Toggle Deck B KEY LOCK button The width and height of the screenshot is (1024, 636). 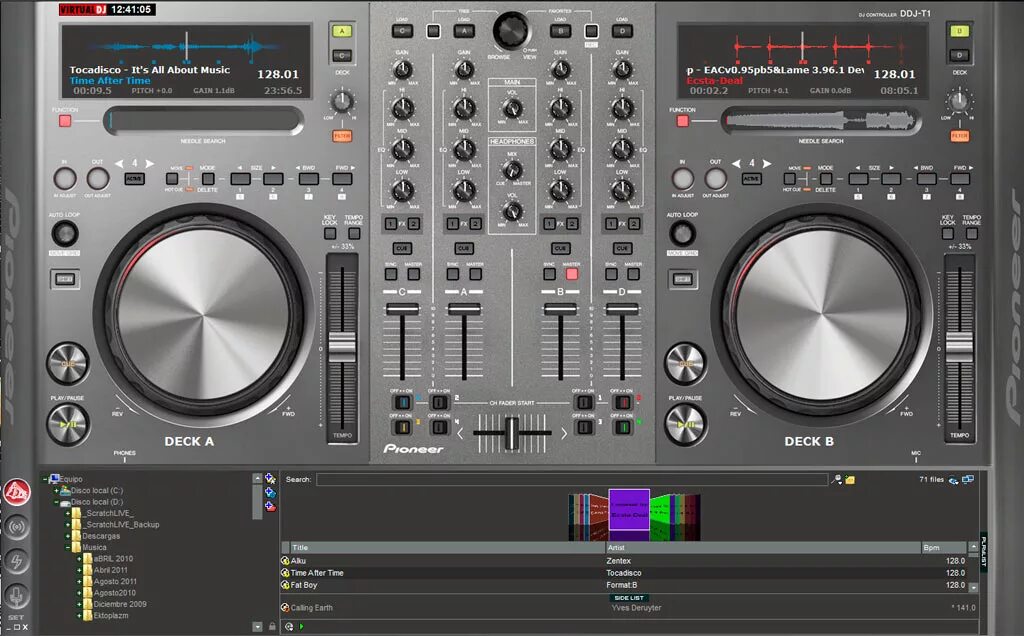[x=948, y=234]
